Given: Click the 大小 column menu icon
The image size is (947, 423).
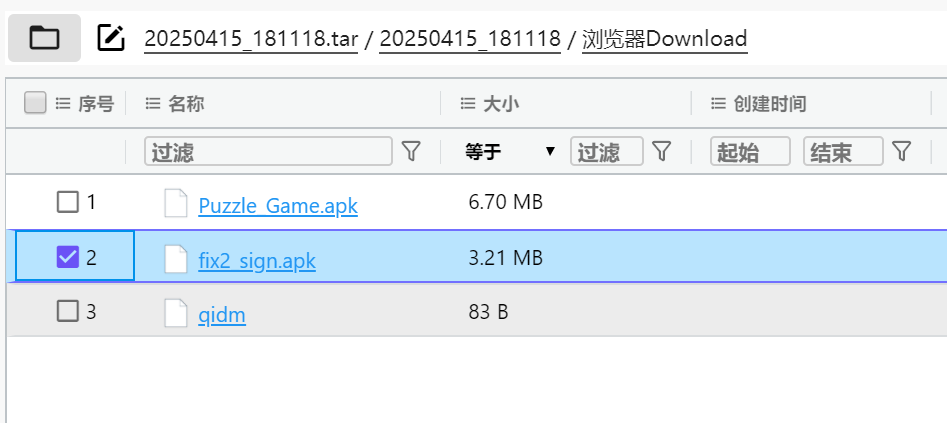Looking at the screenshot, I should click(467, 103).
